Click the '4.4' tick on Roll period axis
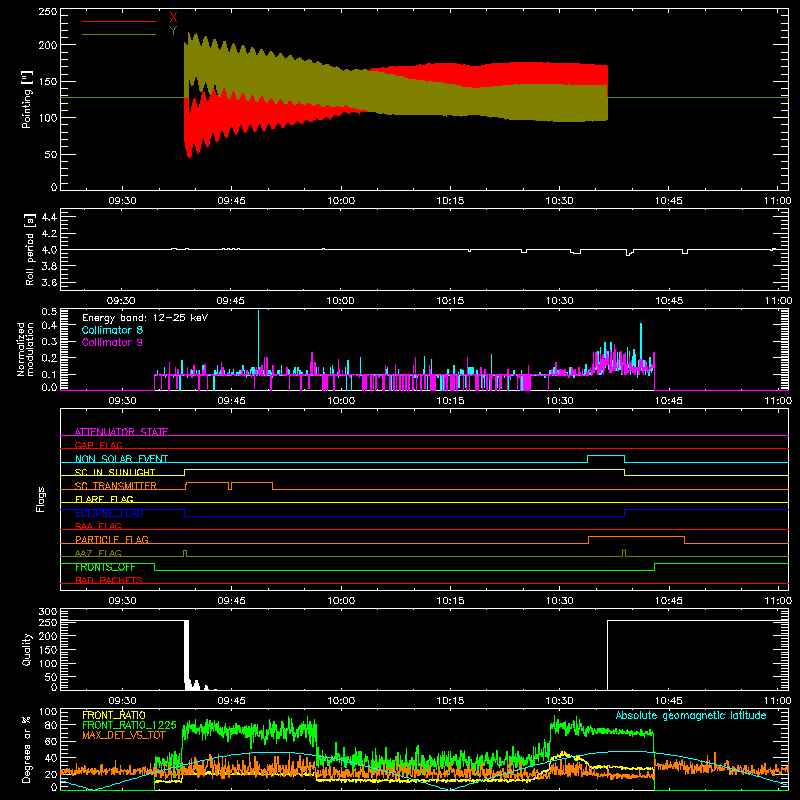Viewport: 800px width, 800px height. pyautogui.click(x=49, y=217)
